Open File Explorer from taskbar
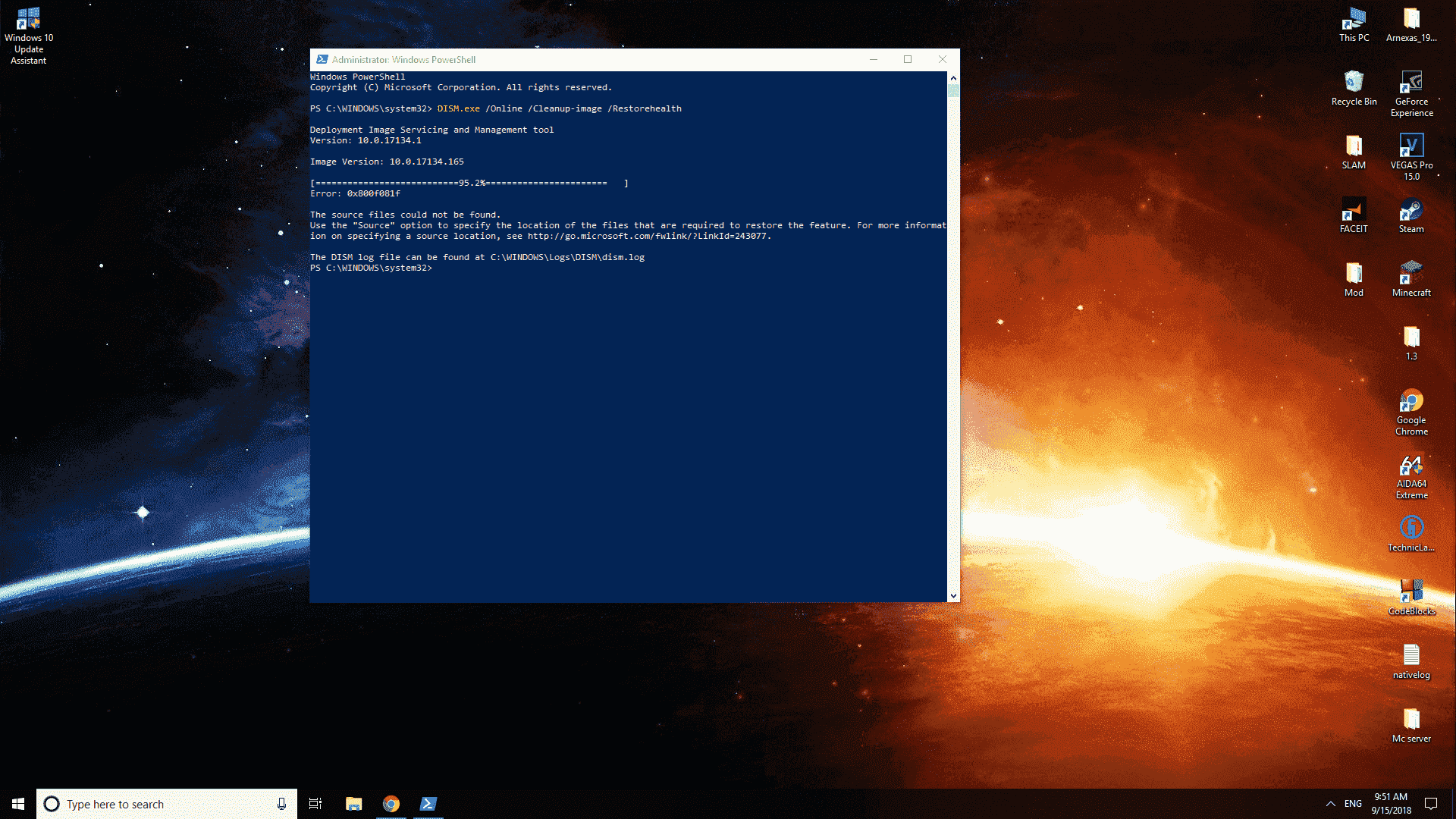Image resolution: width=1456 pixels, height=819 pixels. point(353,804)
